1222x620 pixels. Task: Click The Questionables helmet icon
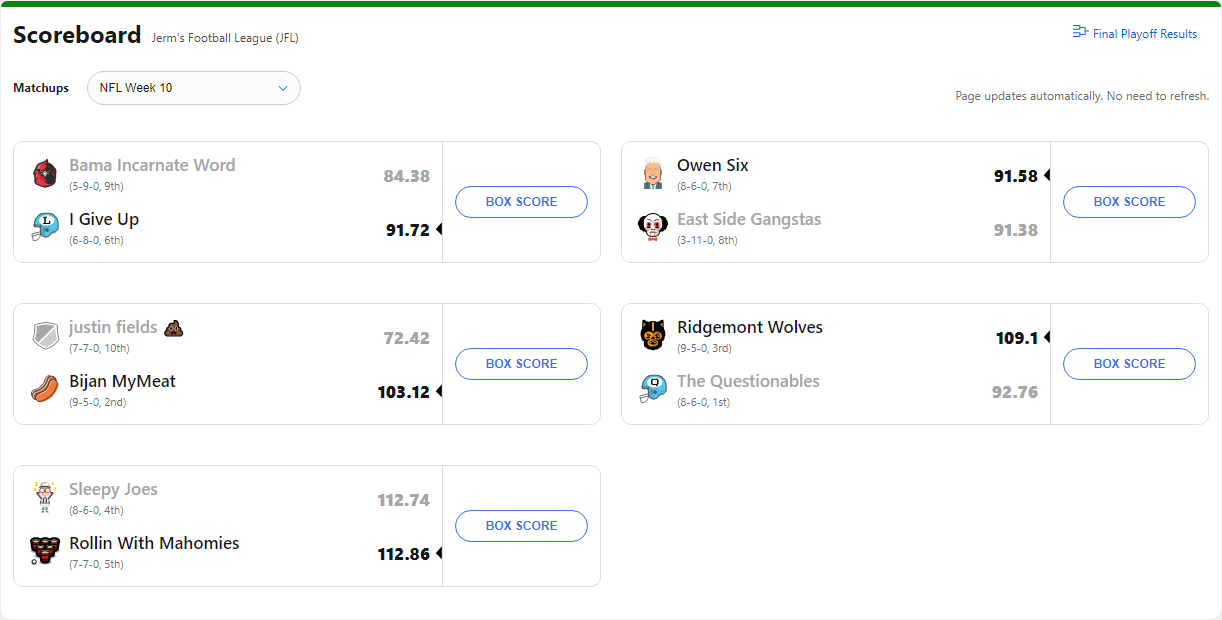(x=653, y=389)
